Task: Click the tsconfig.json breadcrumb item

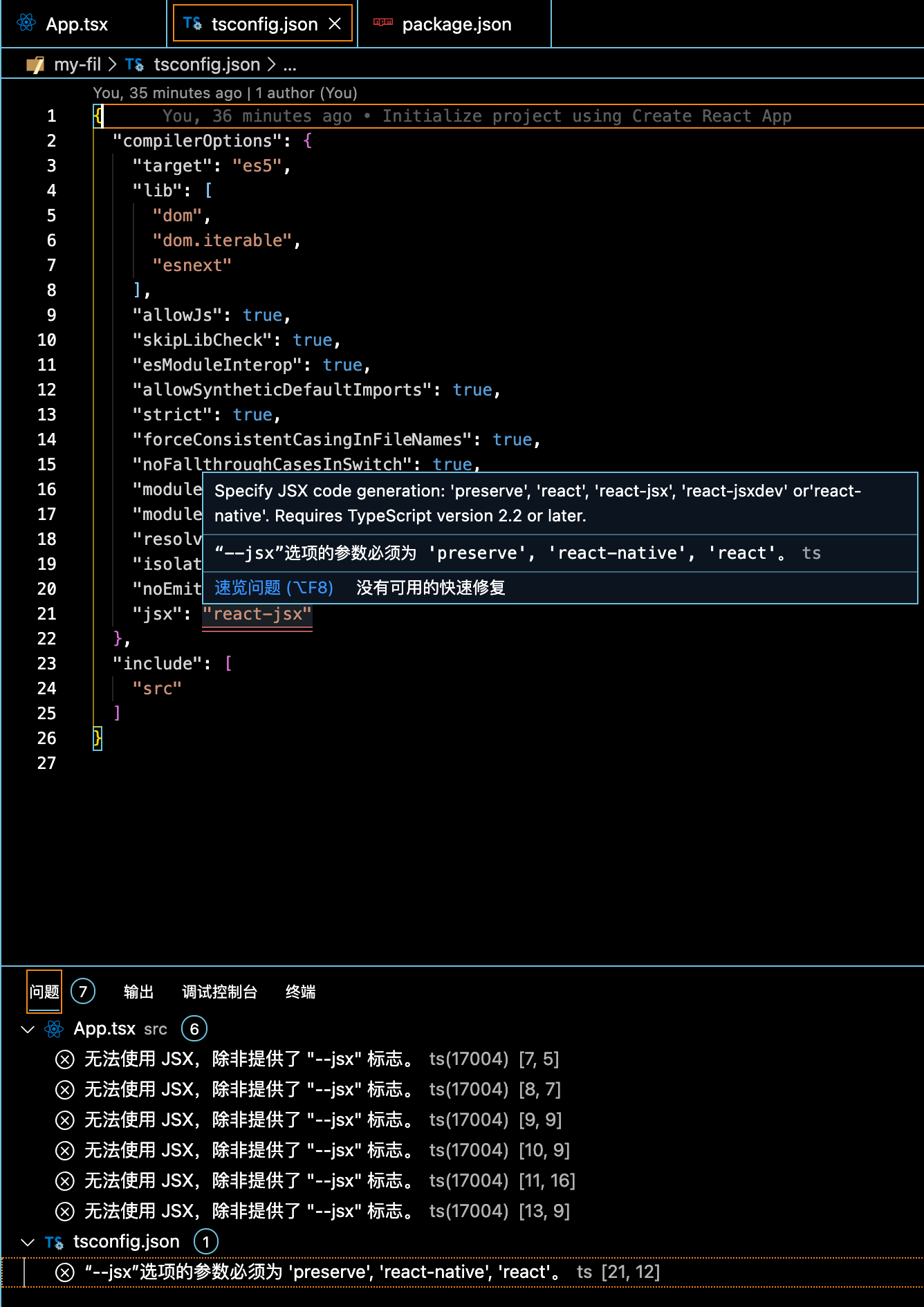Action: coord(207,64)
